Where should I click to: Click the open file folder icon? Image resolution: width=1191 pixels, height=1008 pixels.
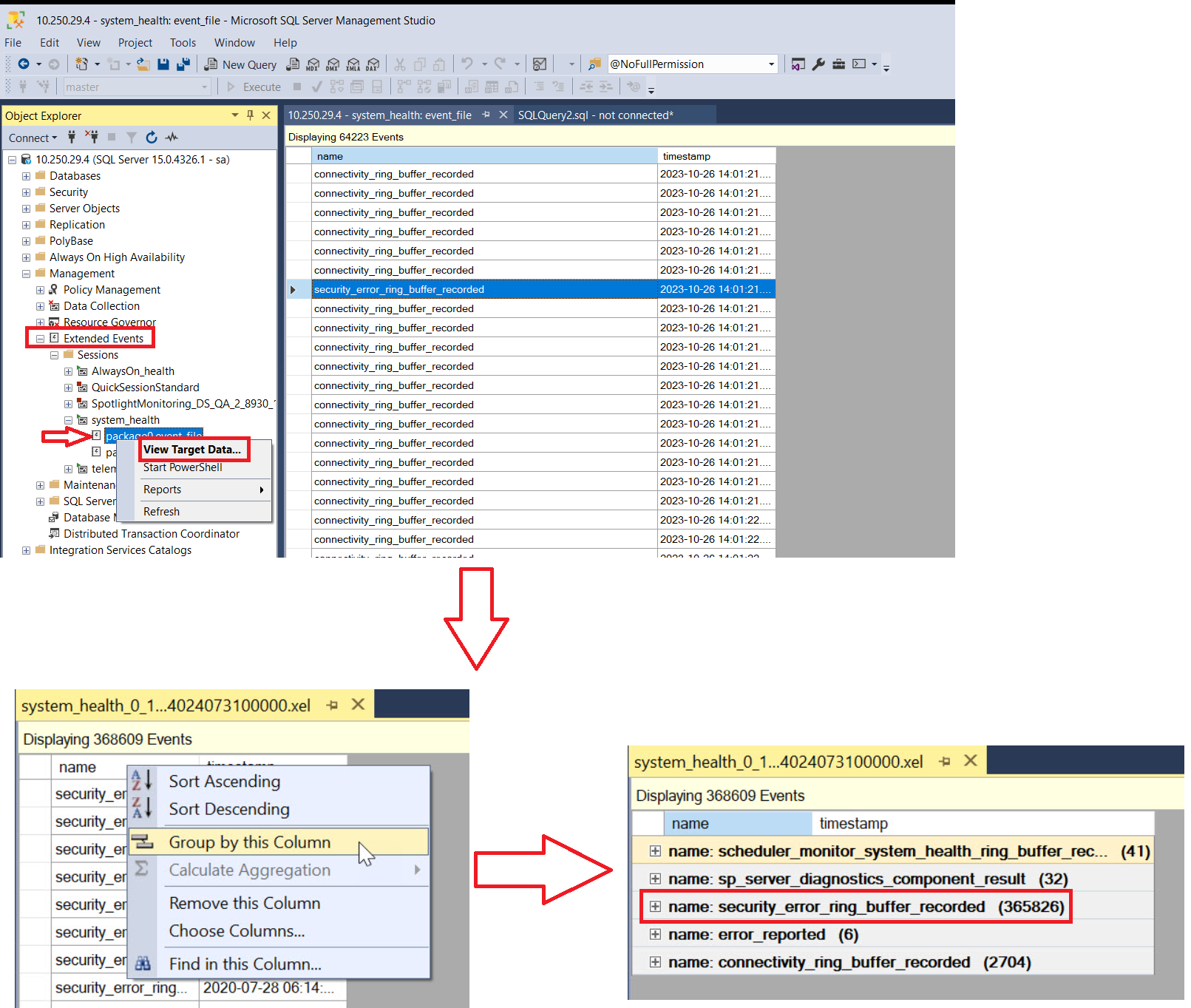(x=143, y=64)
